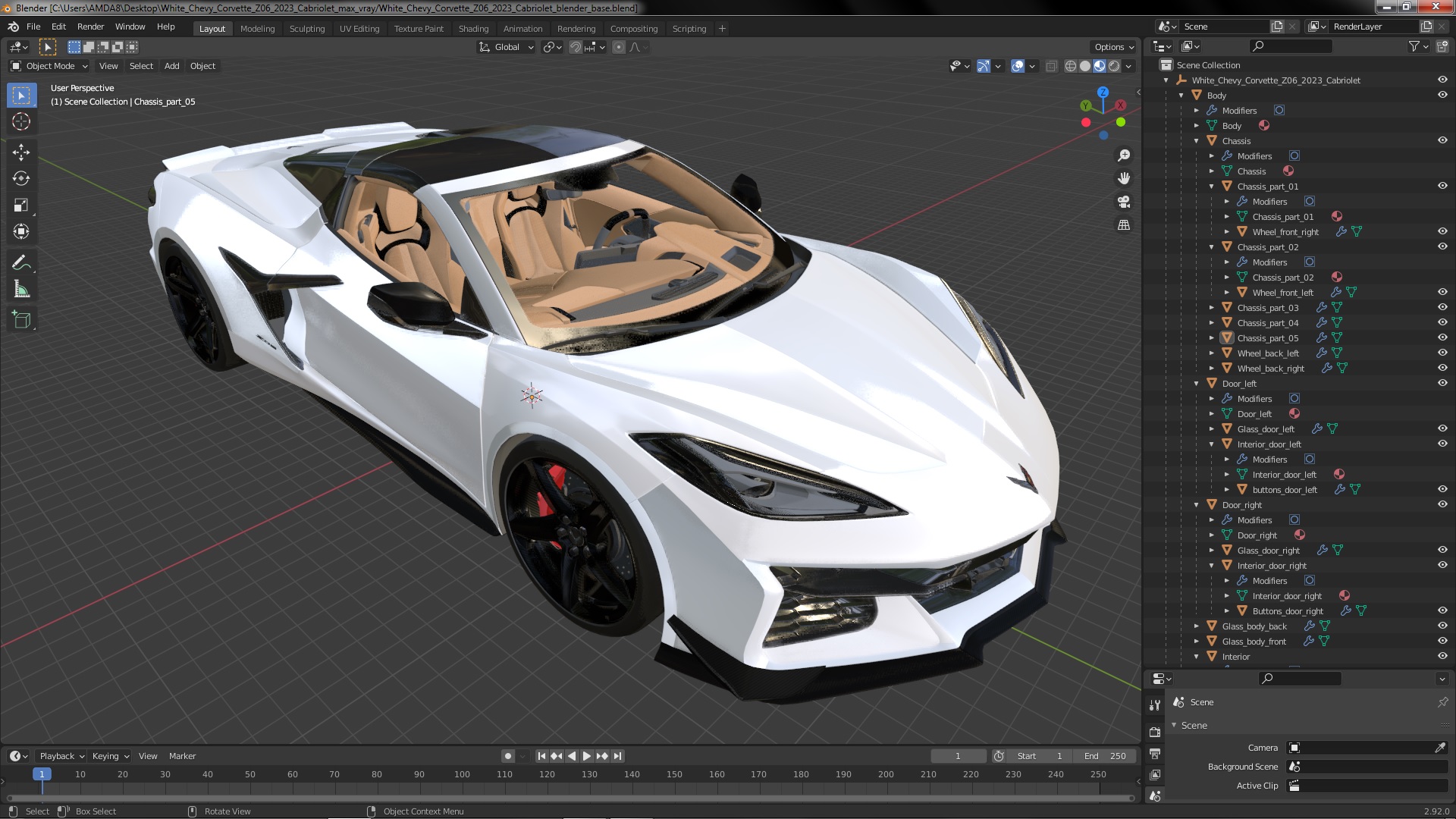Open the Object Mode dropdown

click(x=49, y=66)
